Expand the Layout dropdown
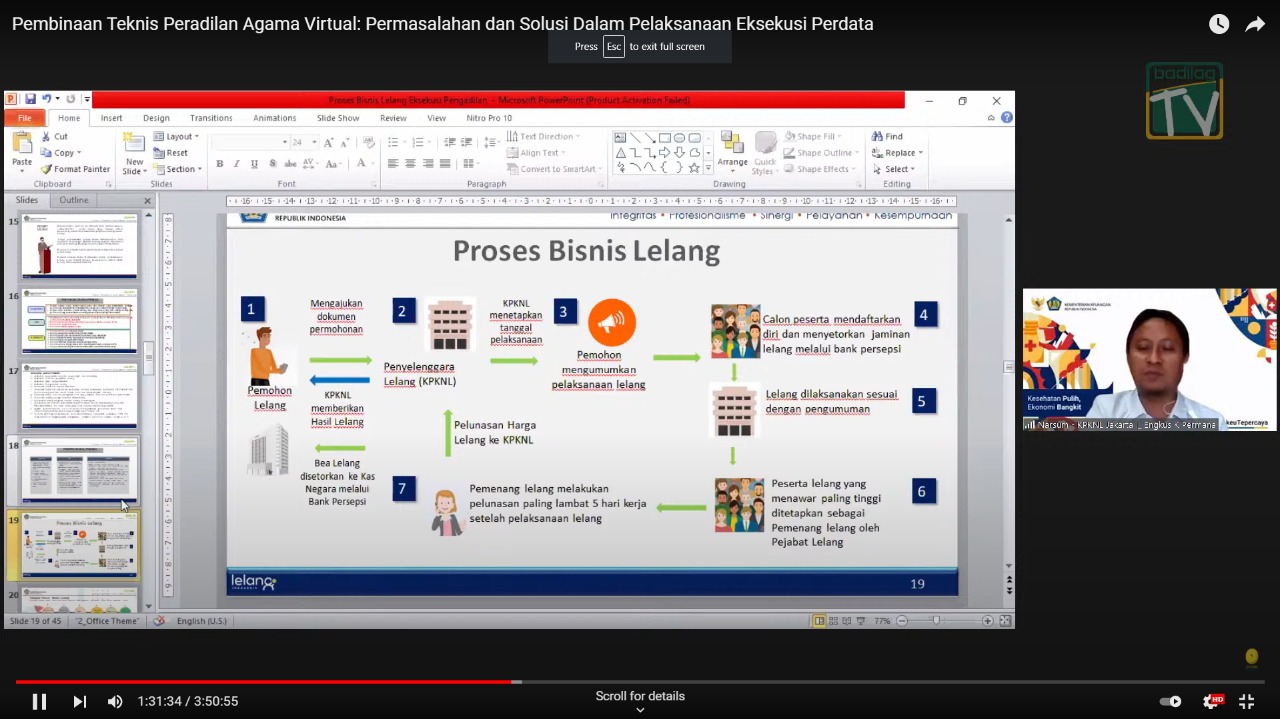The image size is (1280, 719). pos(182,136)
